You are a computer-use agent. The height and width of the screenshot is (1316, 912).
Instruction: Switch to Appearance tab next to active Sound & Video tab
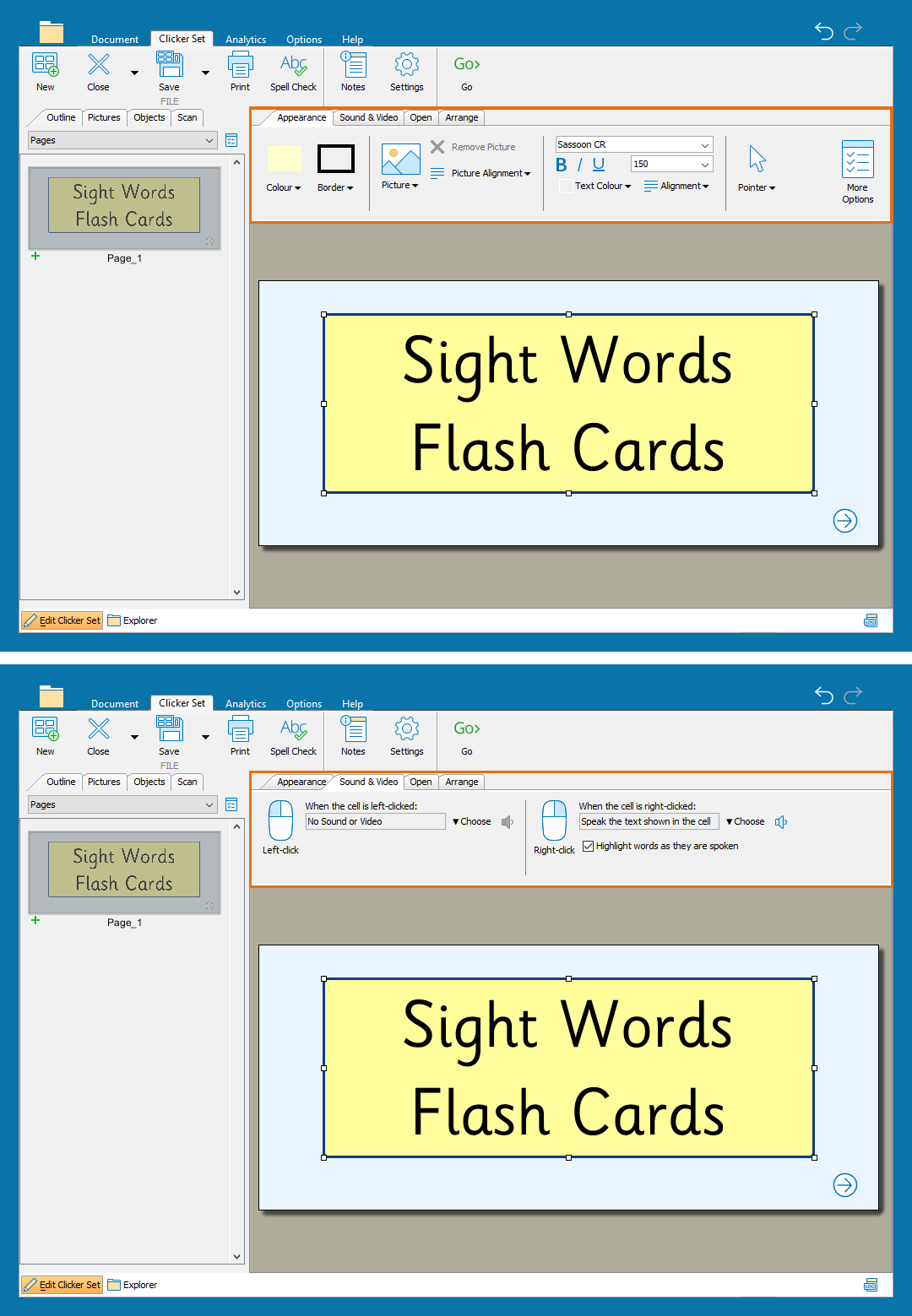[x=301, y=782]
